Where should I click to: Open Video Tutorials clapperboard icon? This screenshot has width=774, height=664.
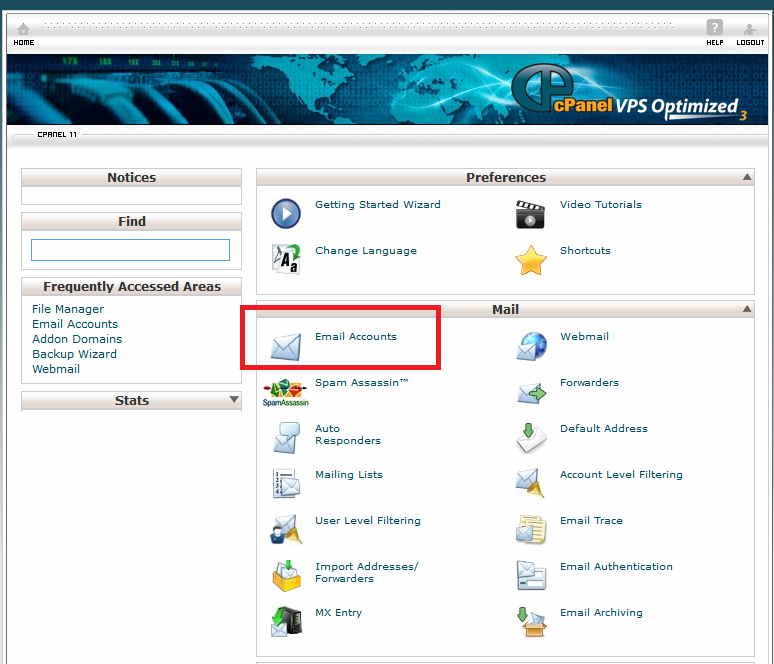pos(531,214)
